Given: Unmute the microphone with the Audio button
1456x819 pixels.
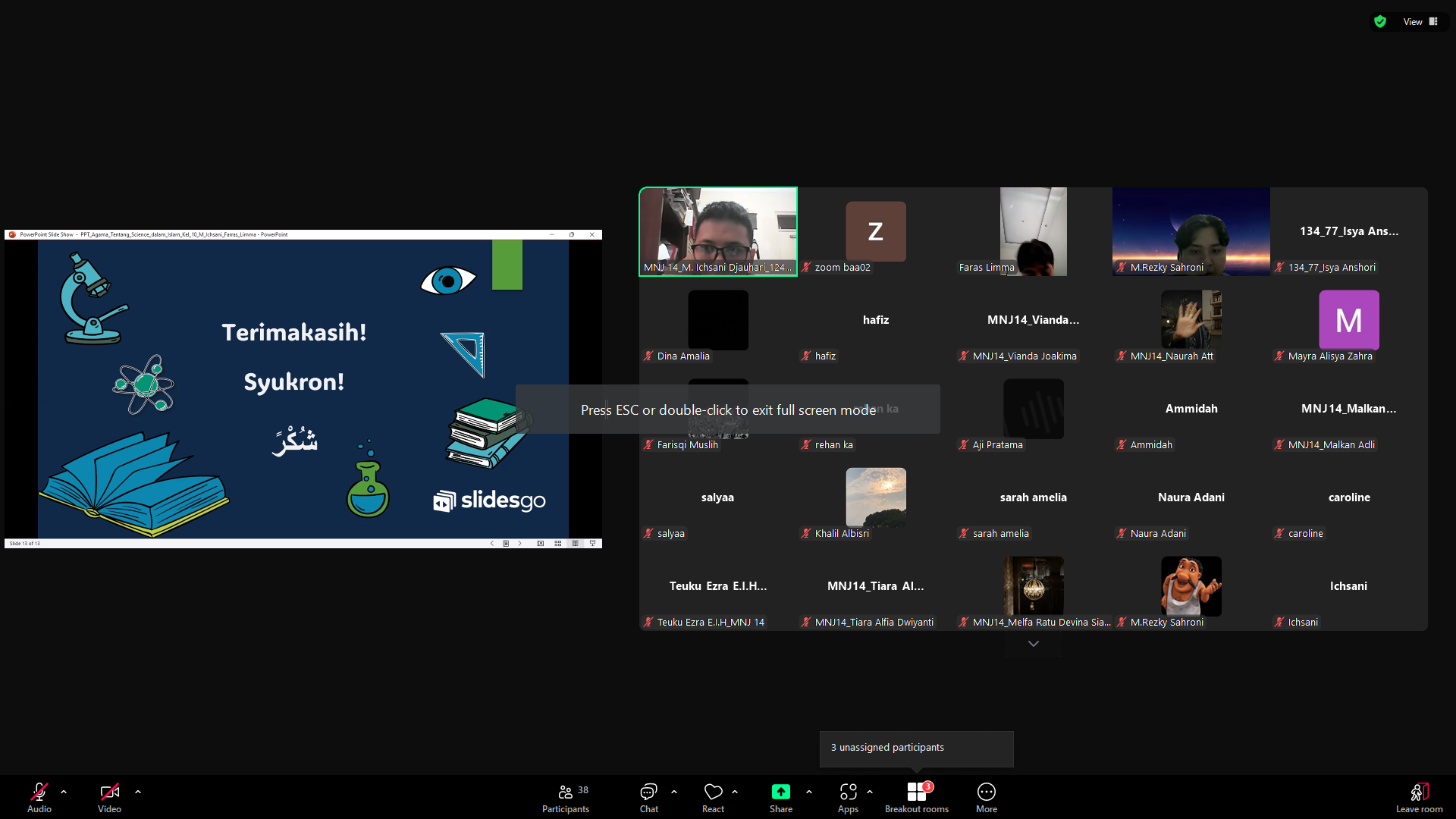Looking at the screenshot, I should [39, 797].
